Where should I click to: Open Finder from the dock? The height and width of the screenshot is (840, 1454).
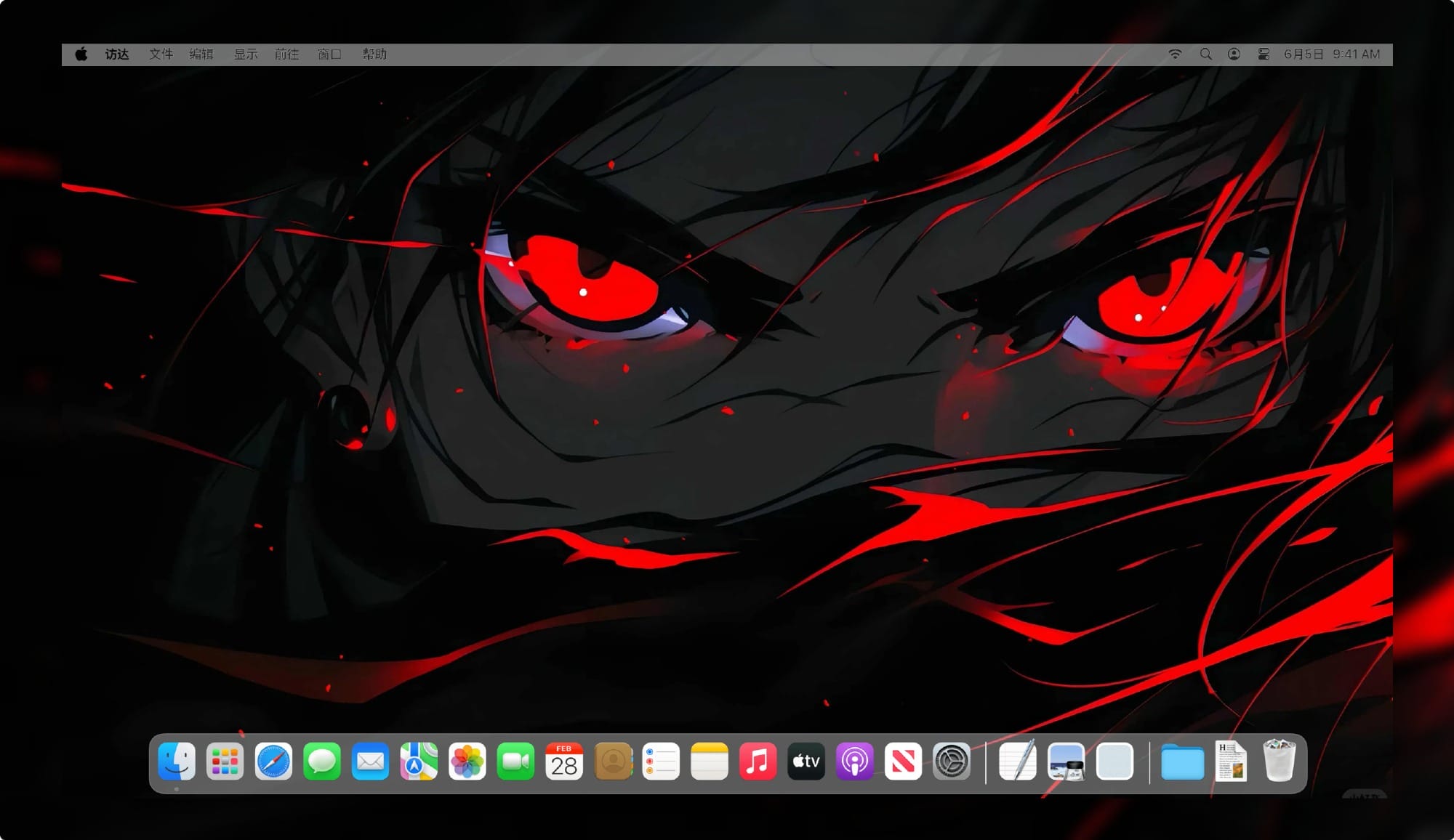pyautogui.click(x=177, y=762)
